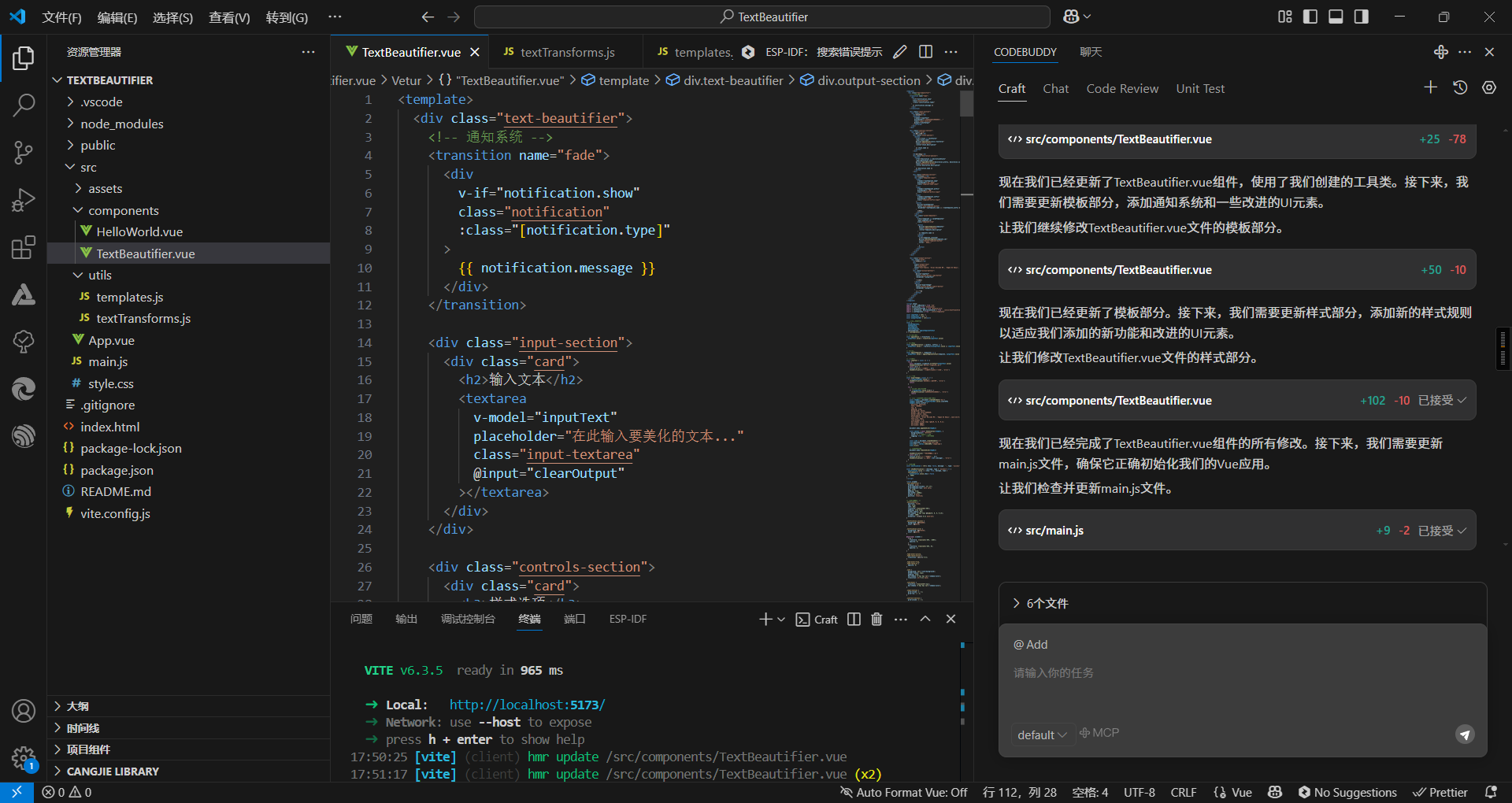
Task: Navigate forward with the right arrow
Action: 454,17
